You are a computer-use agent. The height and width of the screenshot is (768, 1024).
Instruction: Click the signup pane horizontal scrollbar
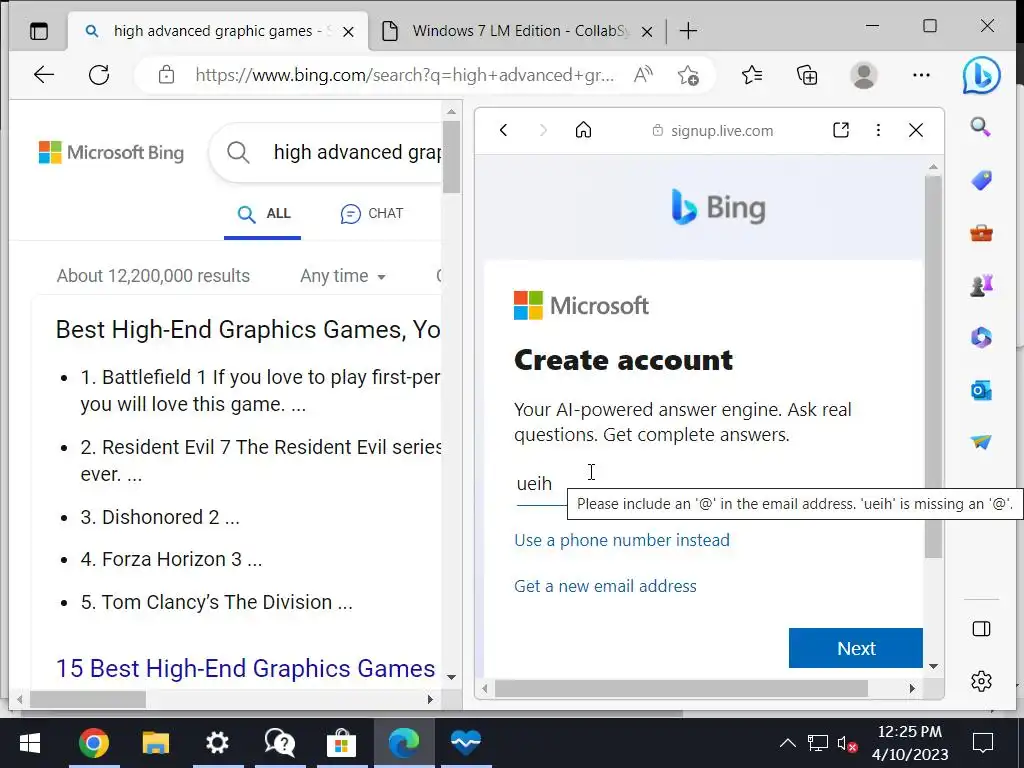(x=681, y=688)
